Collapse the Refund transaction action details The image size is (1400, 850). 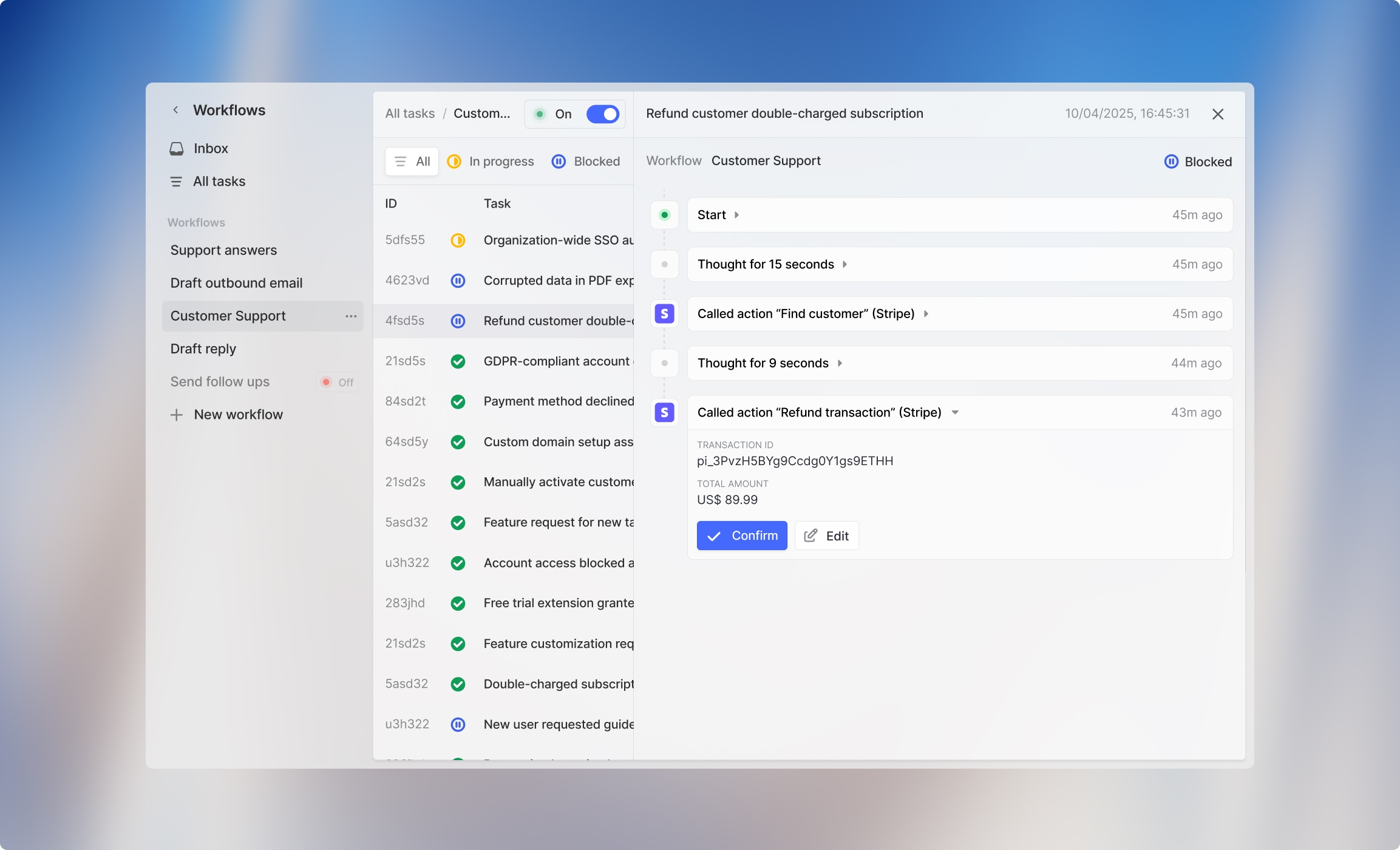point(955,413)
